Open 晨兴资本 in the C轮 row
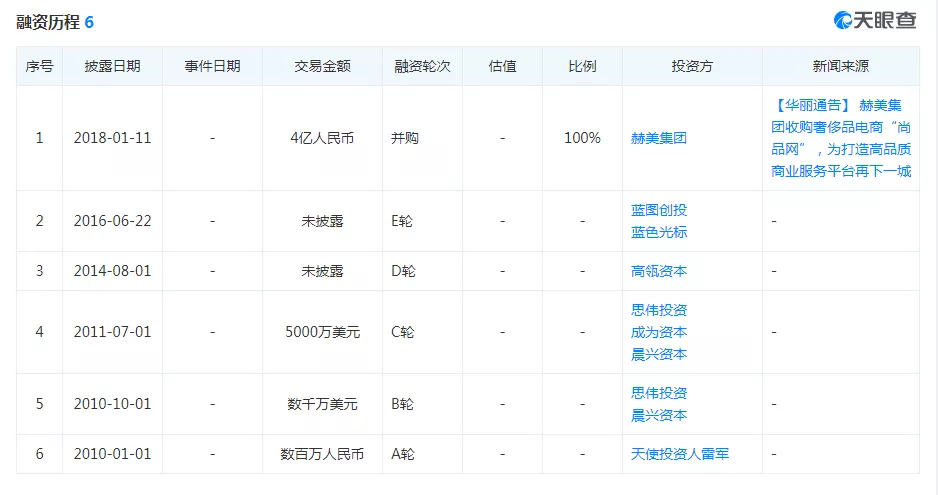This screenshot has width=938, height=495. [659, 354]
